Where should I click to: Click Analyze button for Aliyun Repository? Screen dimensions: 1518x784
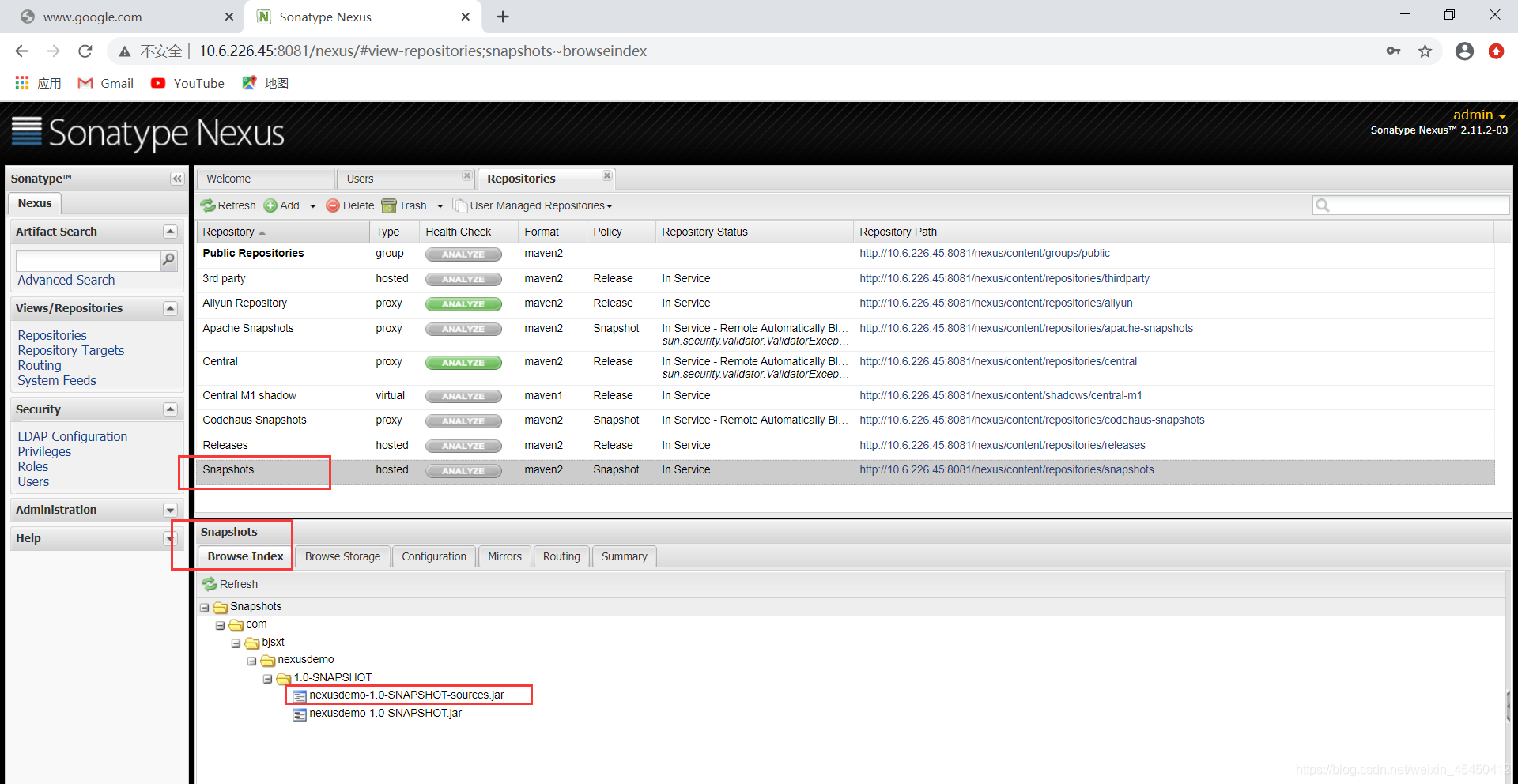coord(463,304)
